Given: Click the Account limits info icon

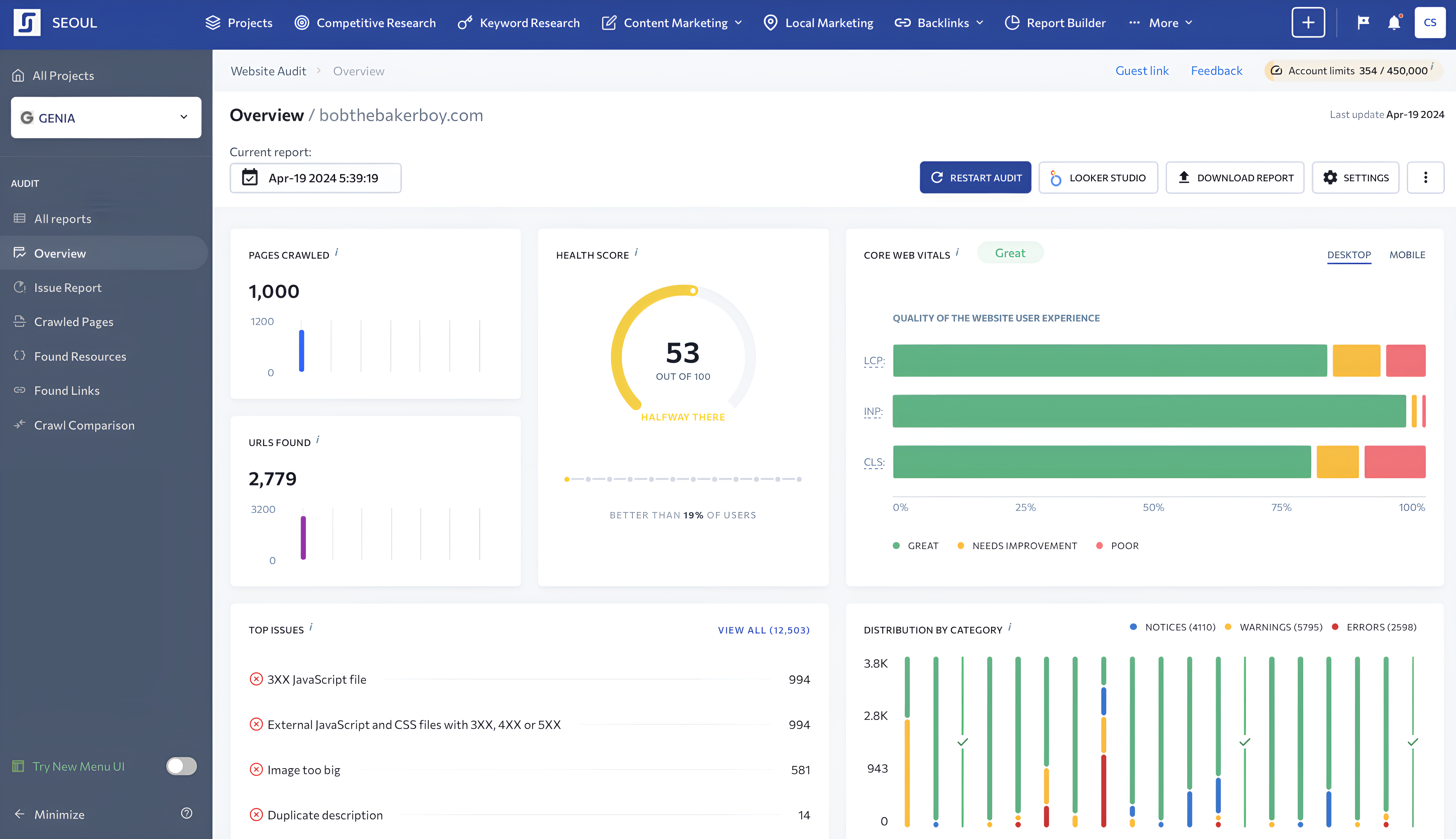Looking at the screenshot, I should (x=1432, y=67).
